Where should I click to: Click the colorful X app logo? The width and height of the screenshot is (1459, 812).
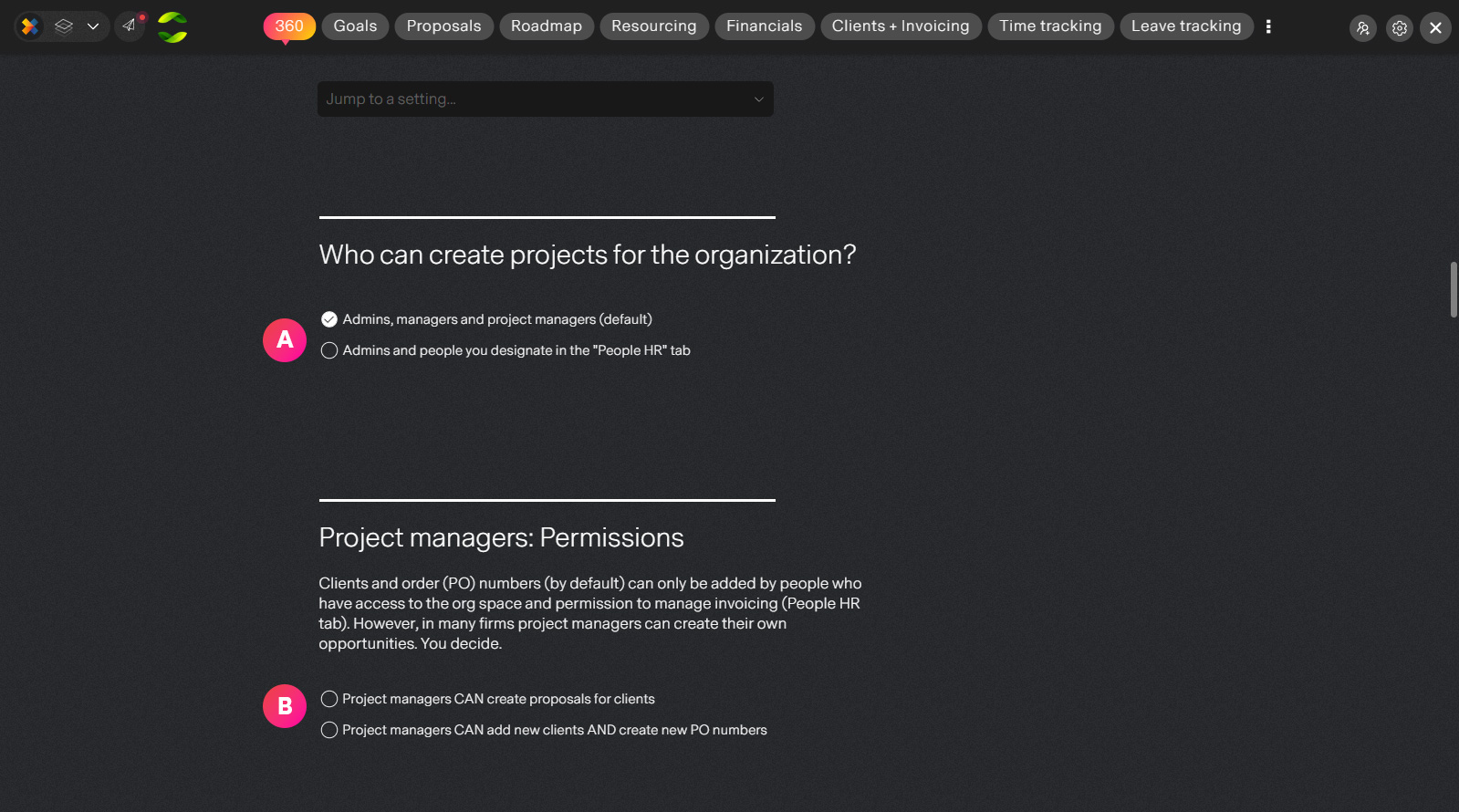point(30,26)
